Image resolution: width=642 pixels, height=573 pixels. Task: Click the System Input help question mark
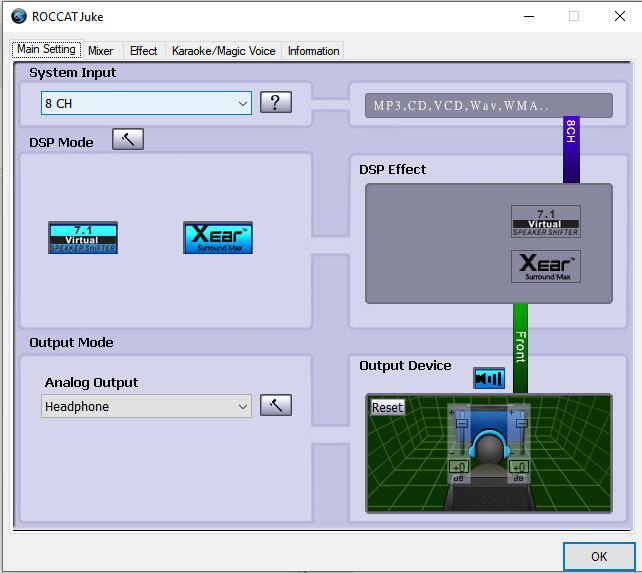tap(276, 102)
